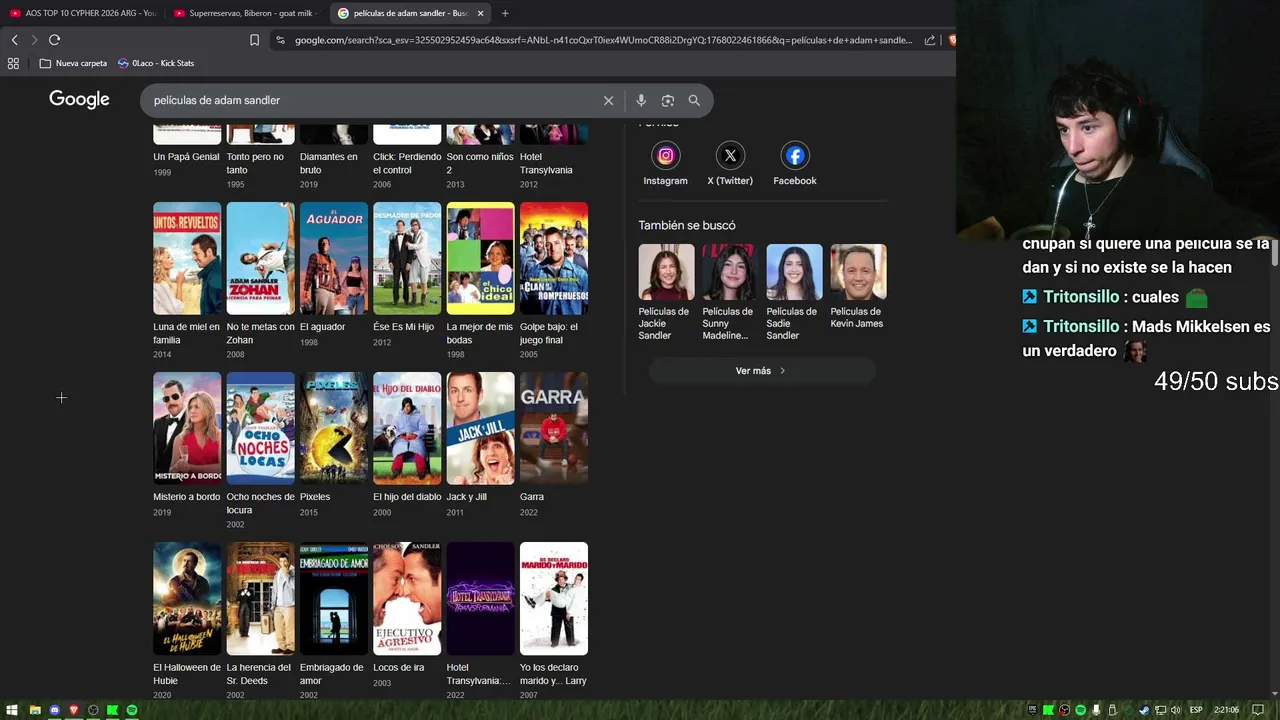
Task: Open Películas de Sadie Sandler suggestion
Action: [794, 292]
